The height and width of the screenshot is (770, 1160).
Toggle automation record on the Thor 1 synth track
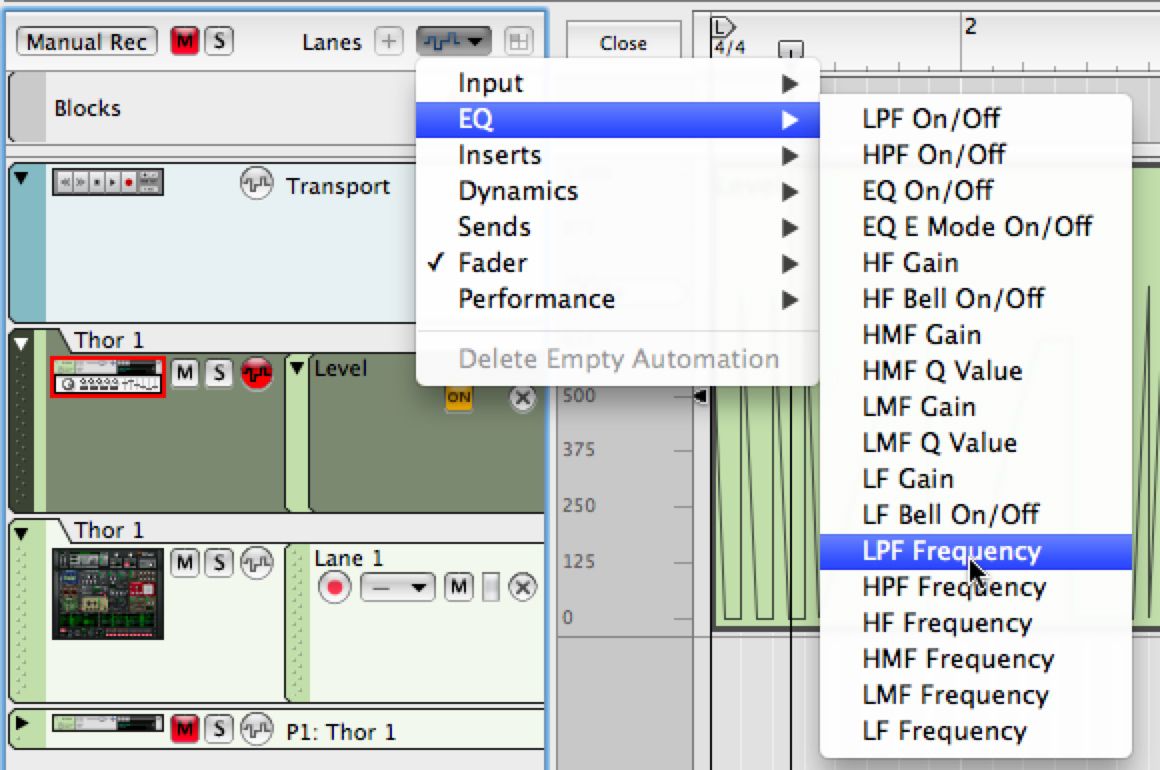click(x=257, y=563)
